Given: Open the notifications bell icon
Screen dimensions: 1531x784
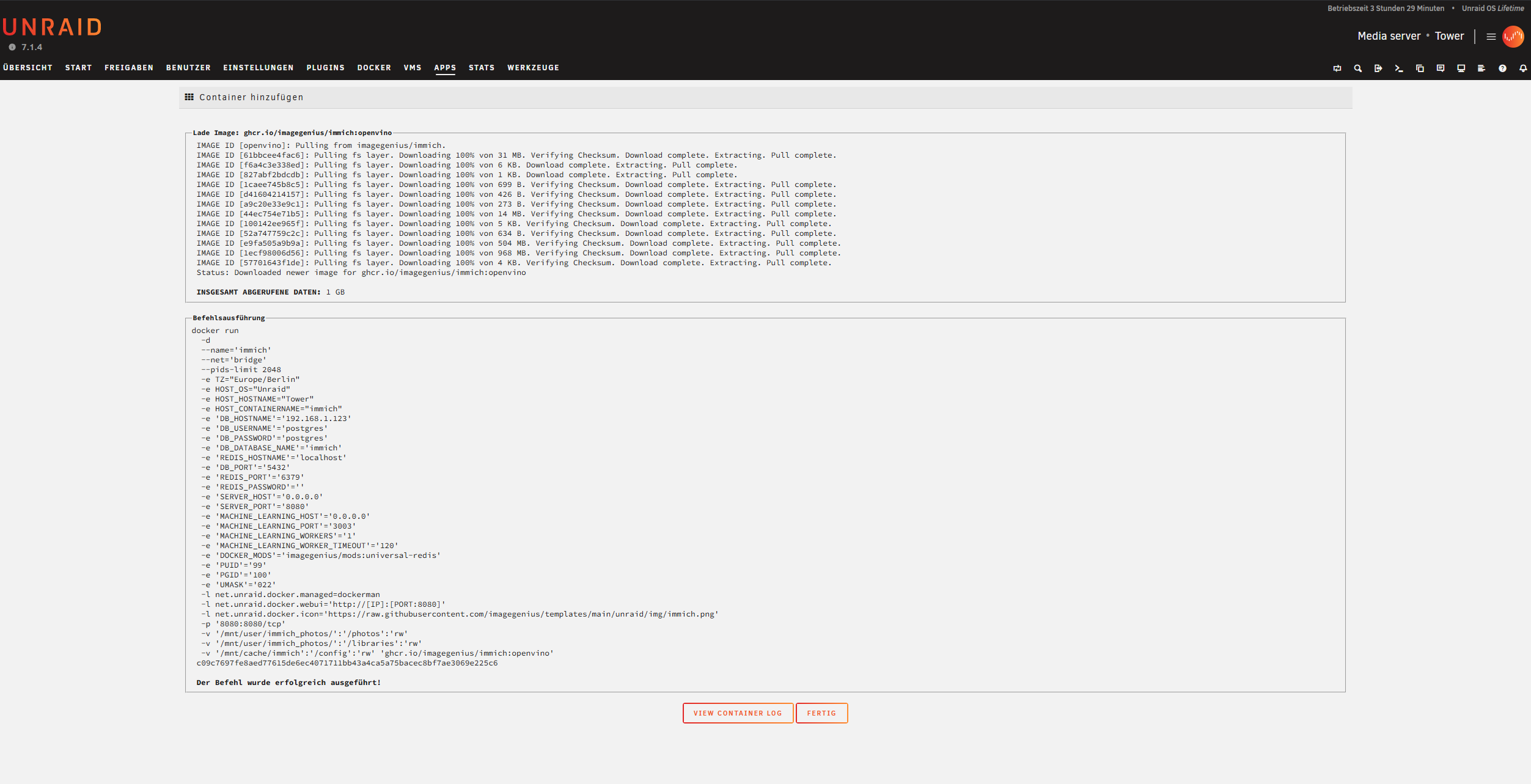Looking at the screenshot, I should pyautogui.click(x=1523, y=68).
